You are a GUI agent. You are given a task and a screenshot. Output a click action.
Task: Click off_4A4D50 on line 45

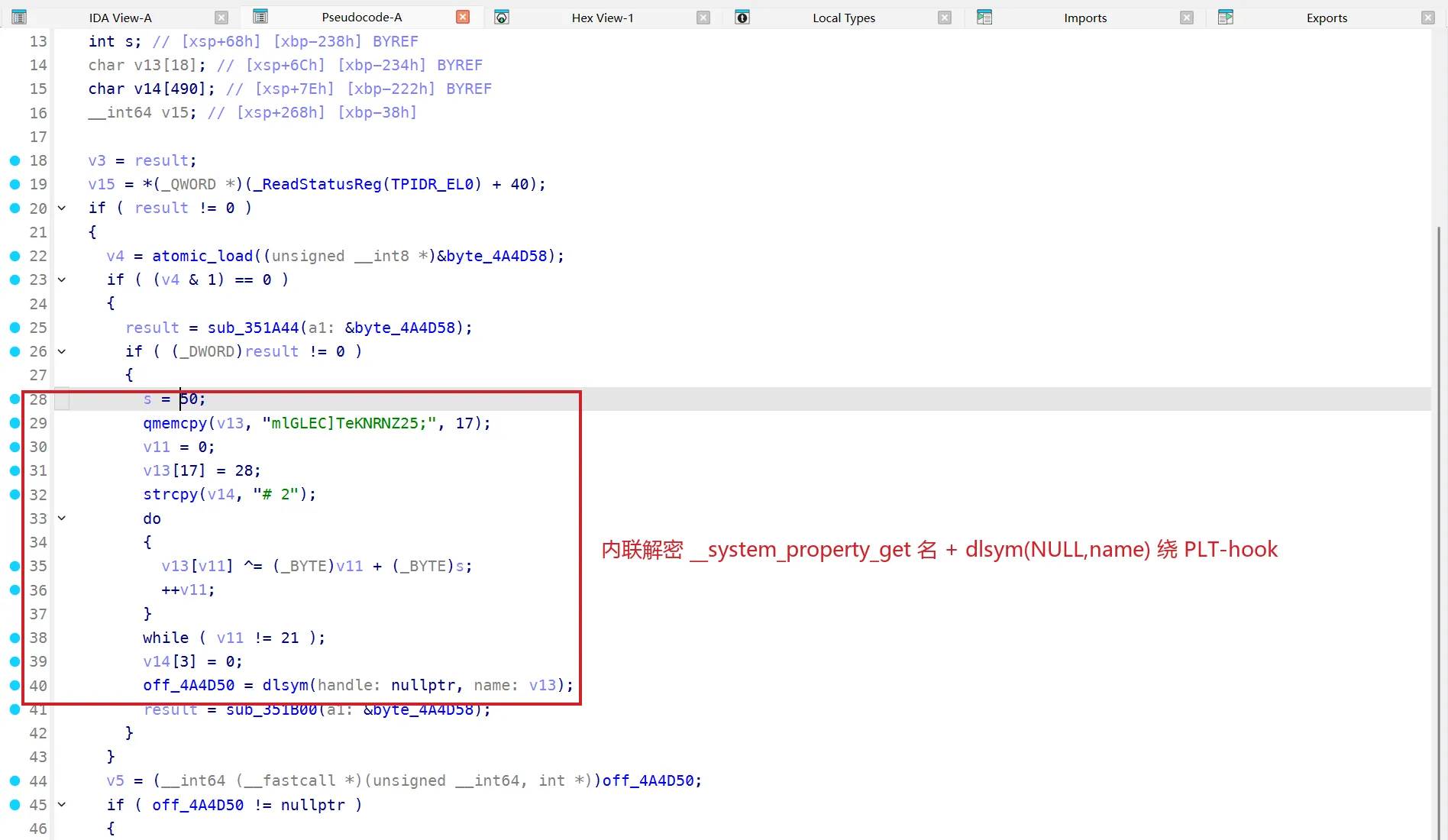pos(198,805)
